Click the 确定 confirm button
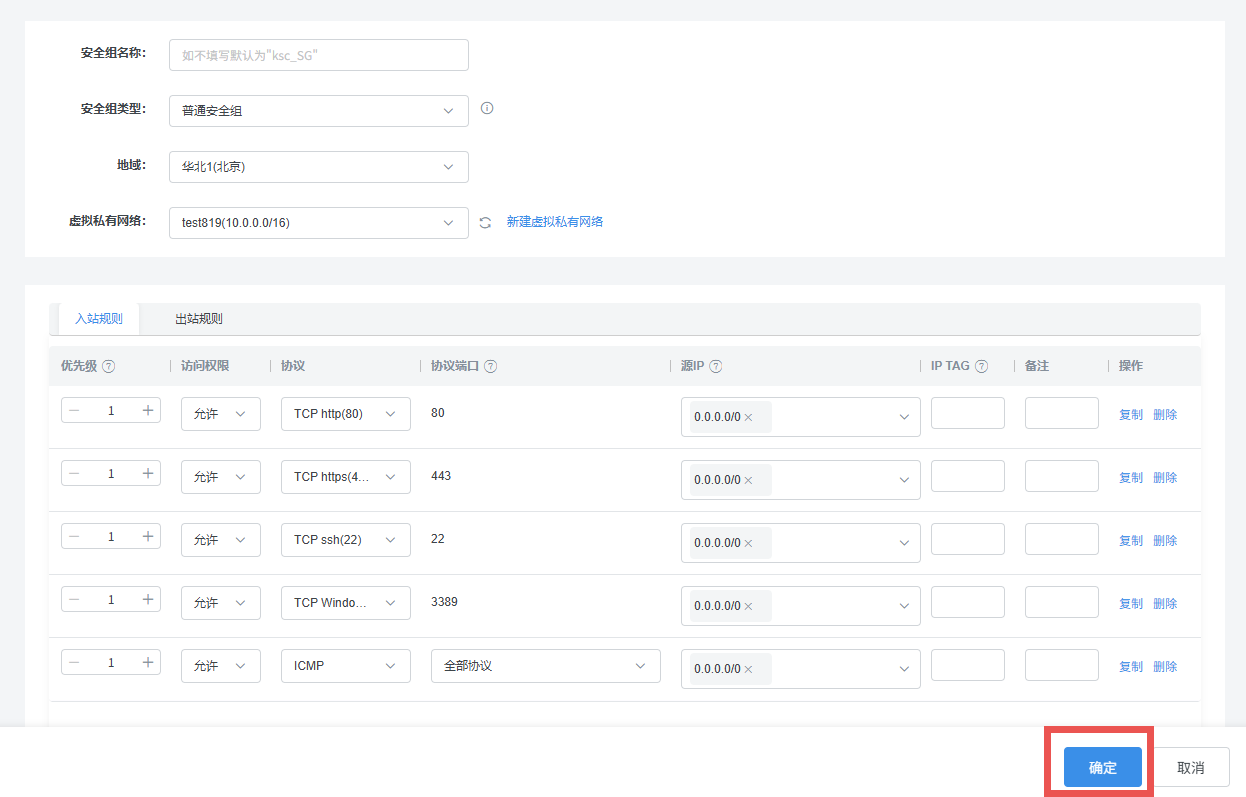 (1102, 767)
